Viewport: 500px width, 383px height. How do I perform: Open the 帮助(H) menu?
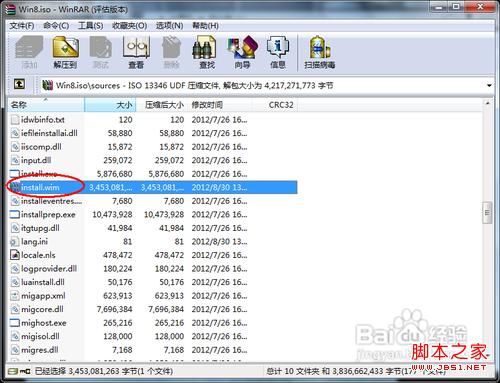205,26
